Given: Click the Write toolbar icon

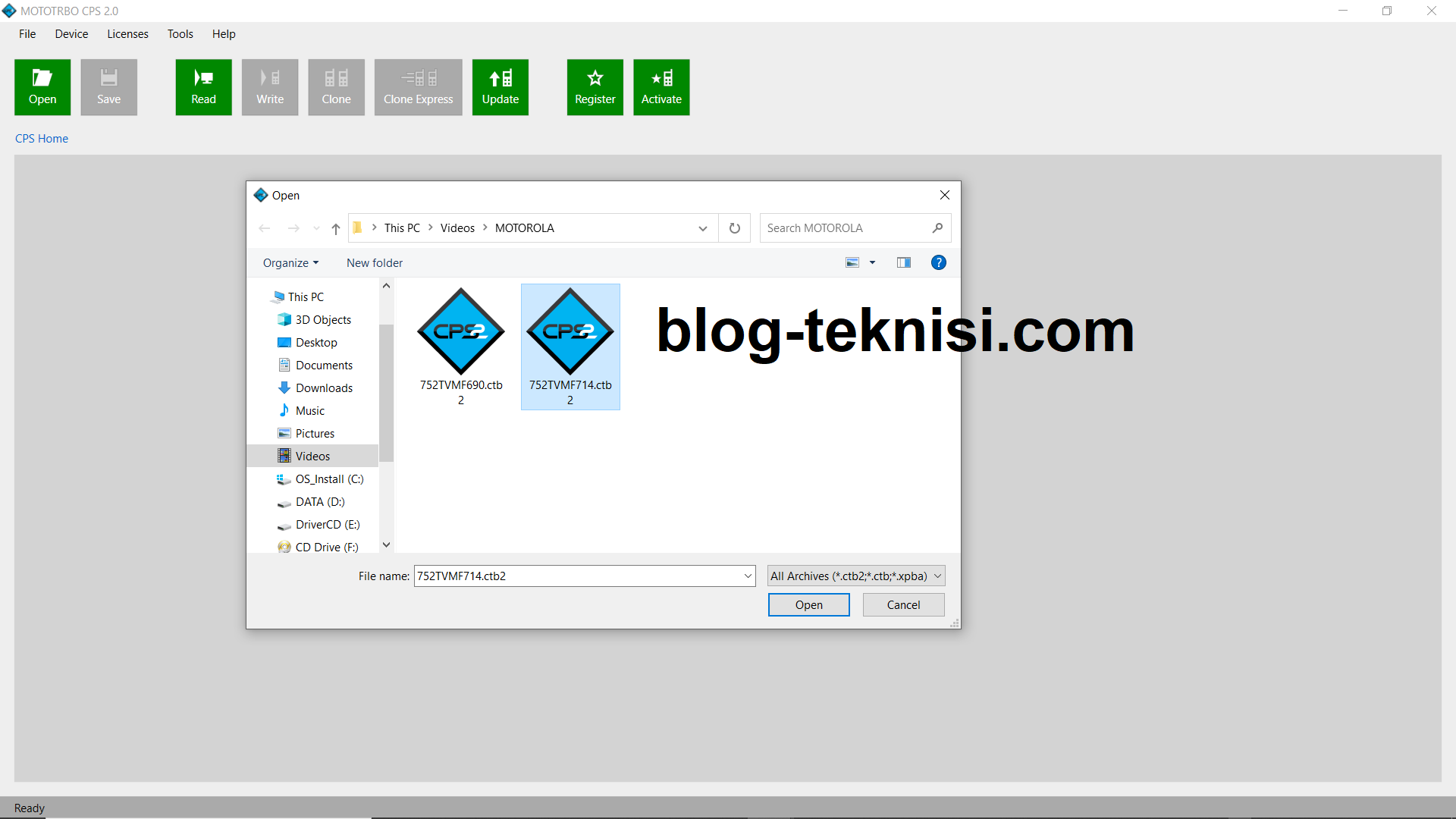Looking at the screenshot, I should pos(270,87).
